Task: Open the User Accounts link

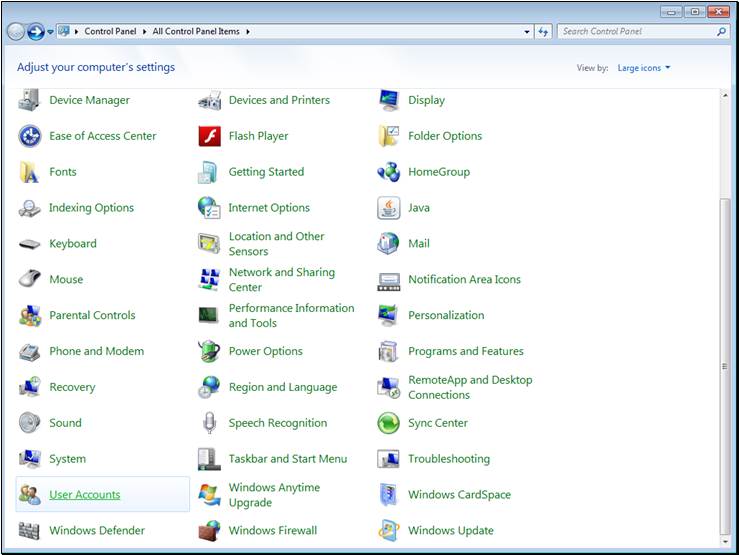Action: coord(85,495)
